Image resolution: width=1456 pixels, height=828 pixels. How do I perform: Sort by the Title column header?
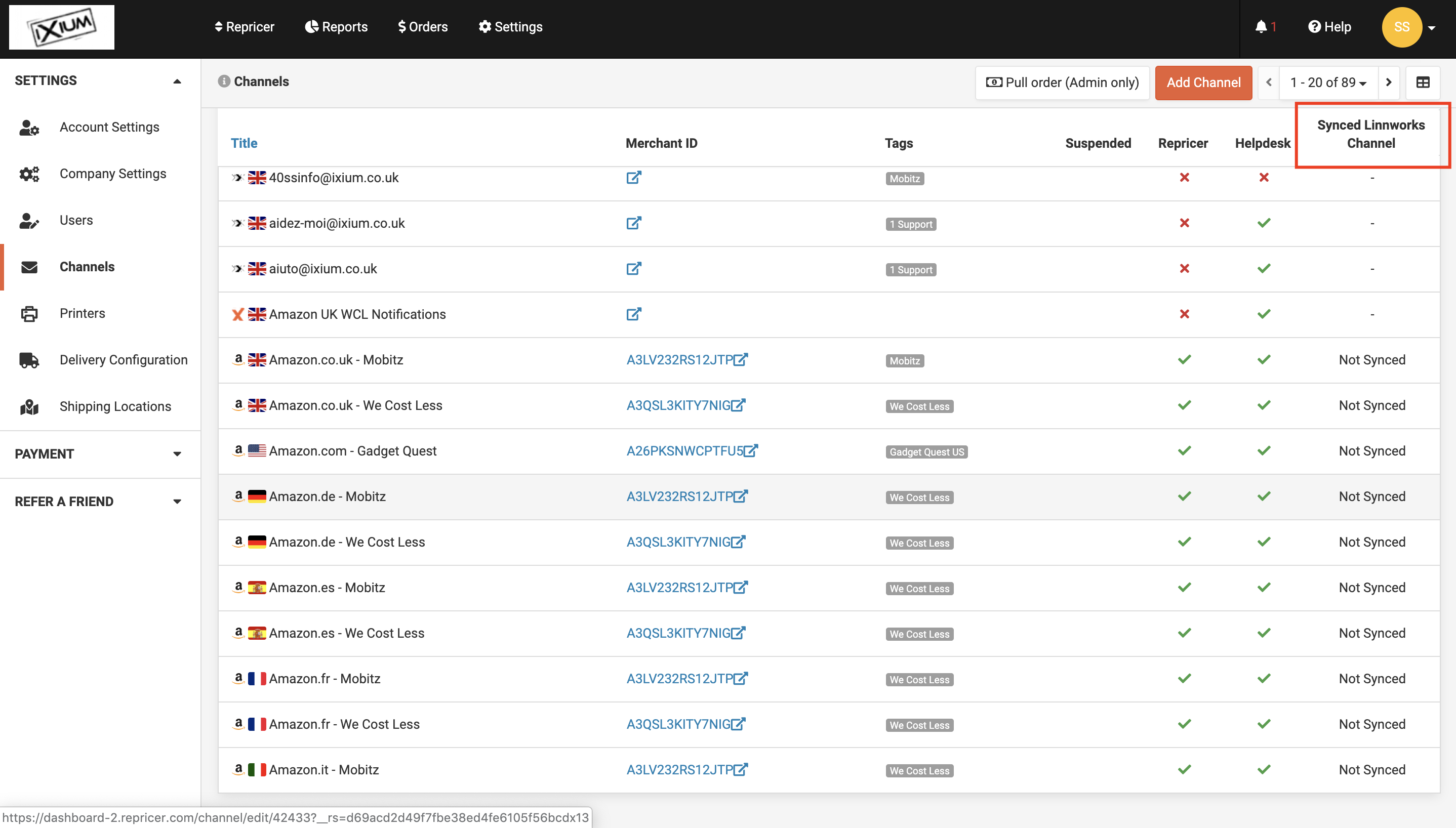[244, 143]
